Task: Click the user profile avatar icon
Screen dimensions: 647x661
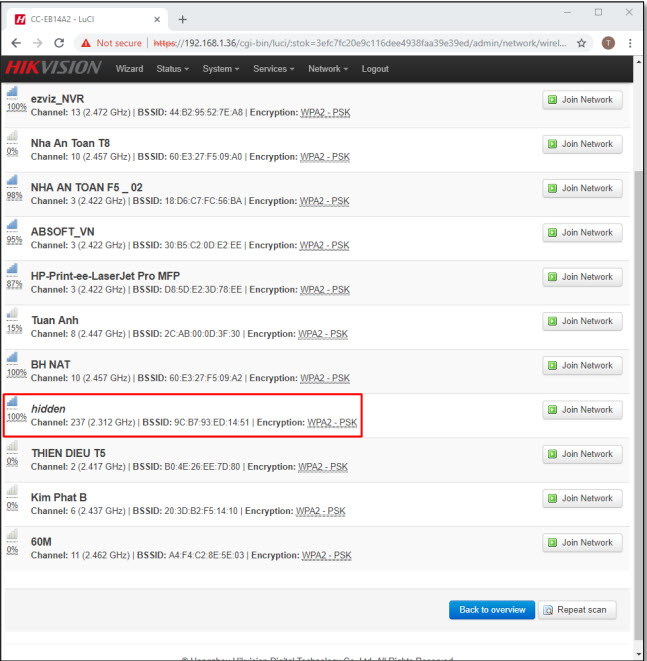Action: pyautogui.click(x=609, y=43)
